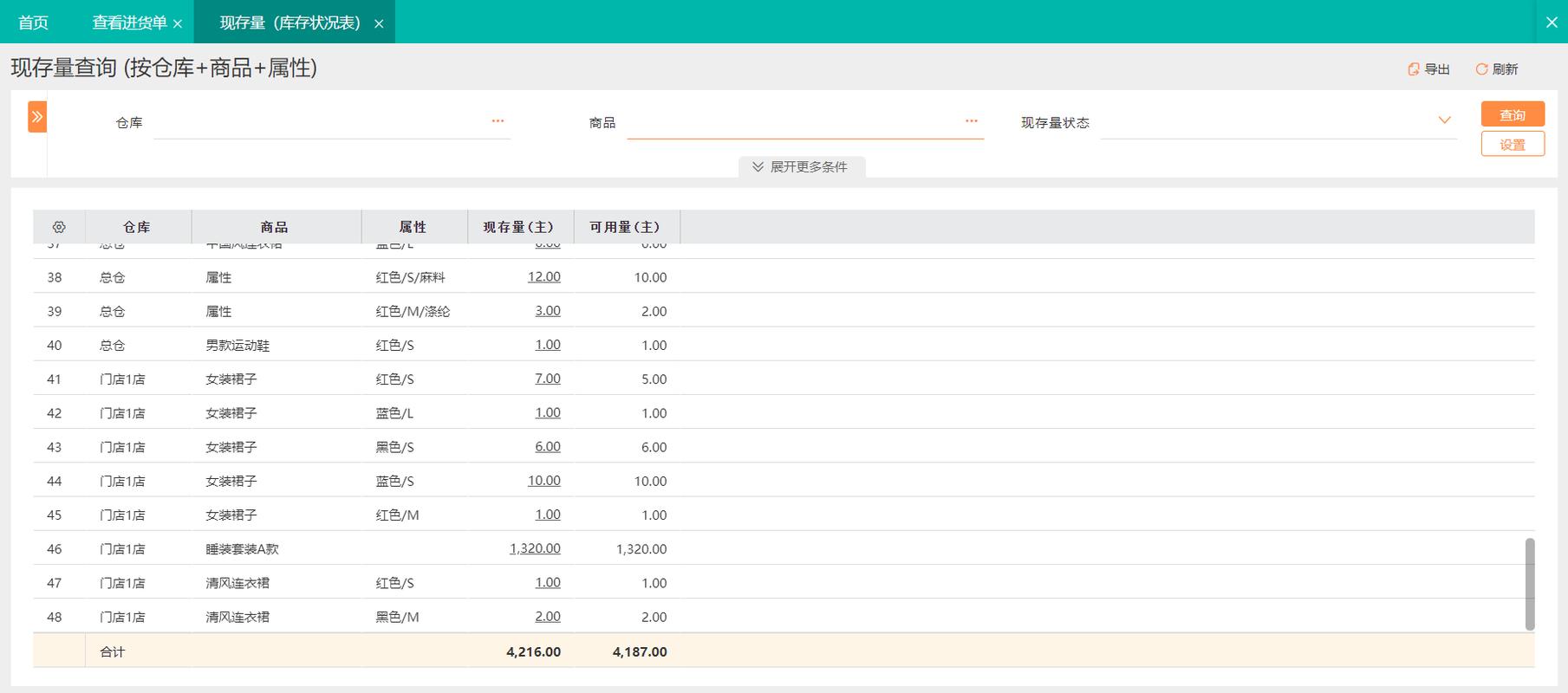1568x693 pixels.
Task: Click the orange sidebar expand arrow icon
Action: coord(37,116)
